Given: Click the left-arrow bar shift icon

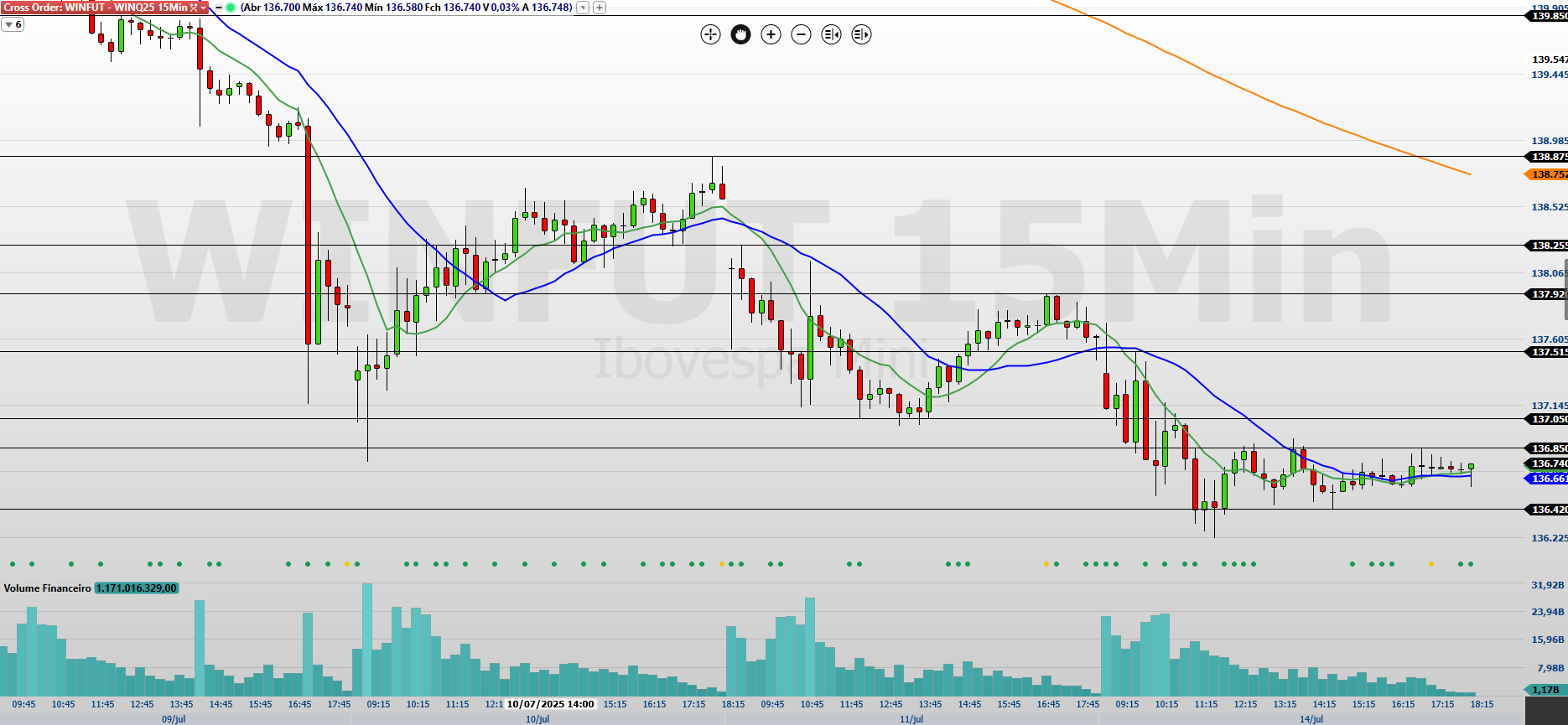Looking at the screenshot, I should 831,34.
